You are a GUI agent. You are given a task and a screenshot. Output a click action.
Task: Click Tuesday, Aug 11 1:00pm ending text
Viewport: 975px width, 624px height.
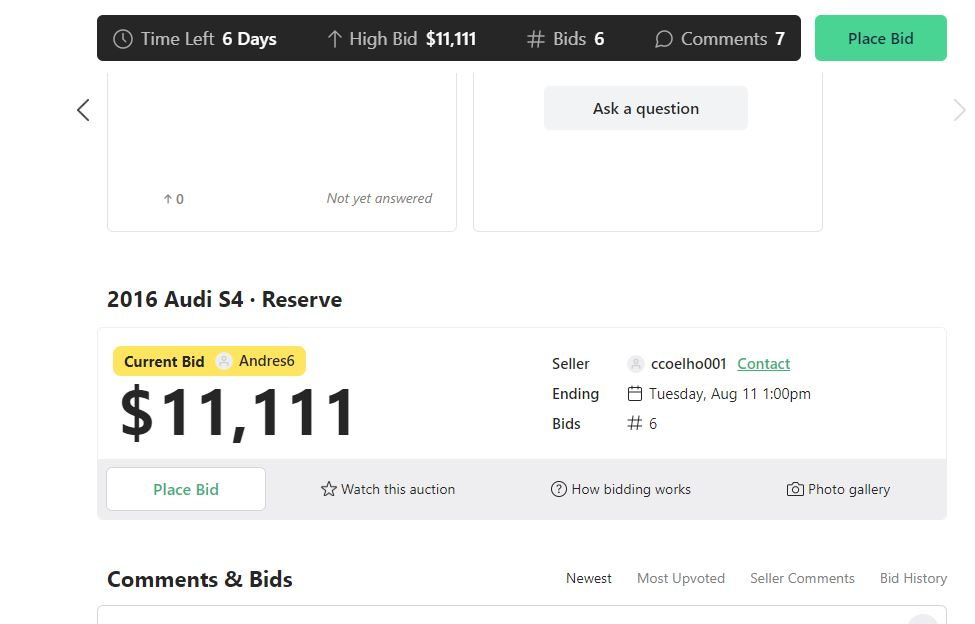[x=730, y=394]
